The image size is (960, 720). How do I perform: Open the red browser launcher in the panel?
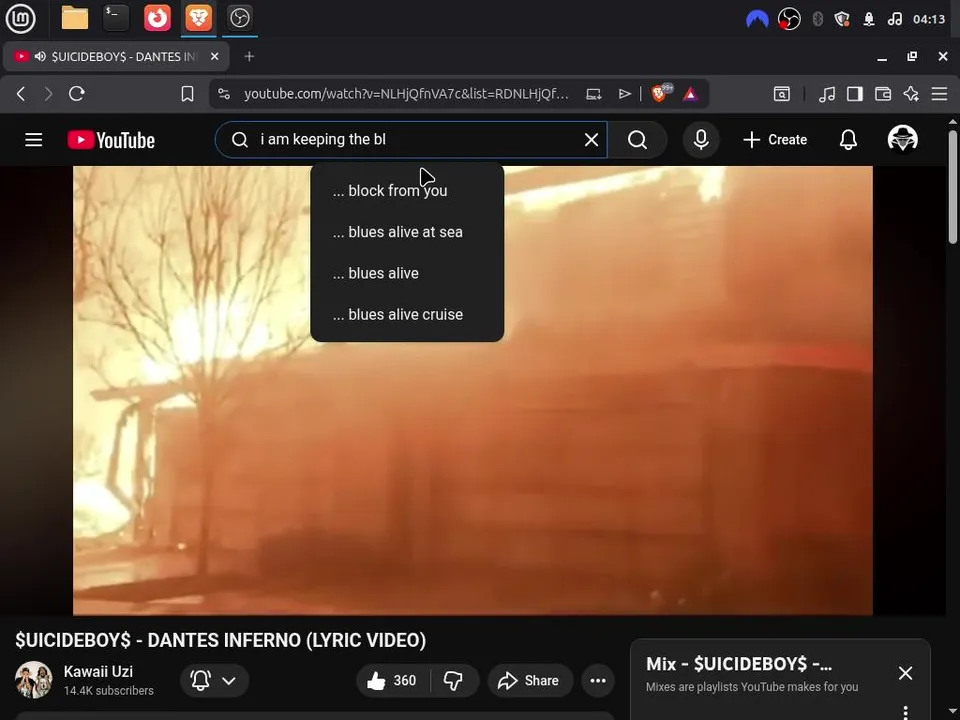[157, 18]
